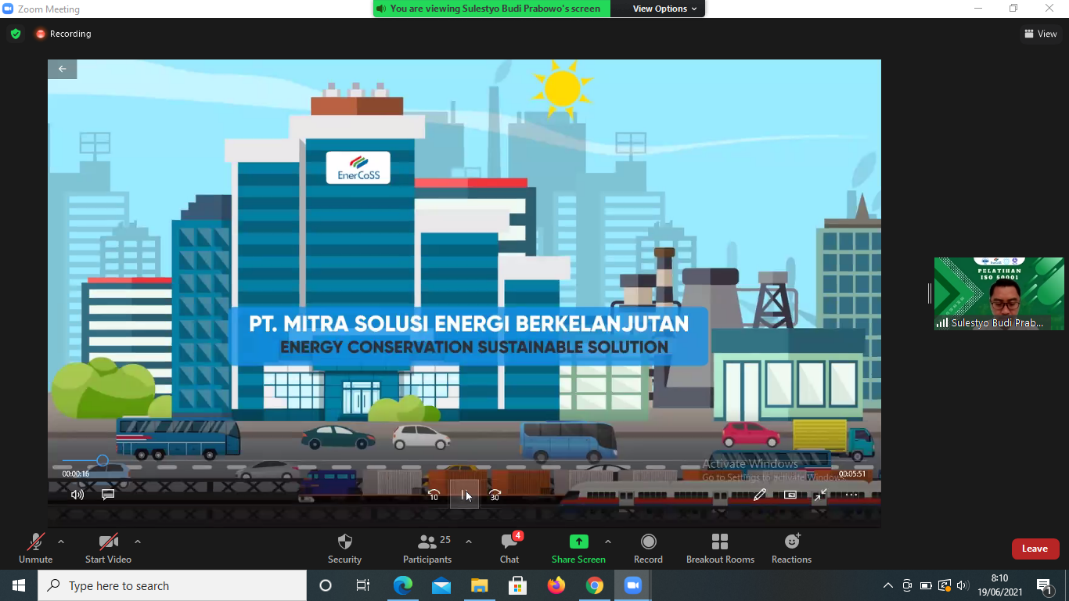Click the elapsed time 00:00:16
Viewport: 1069px width, 601px height.
[76, 474]
